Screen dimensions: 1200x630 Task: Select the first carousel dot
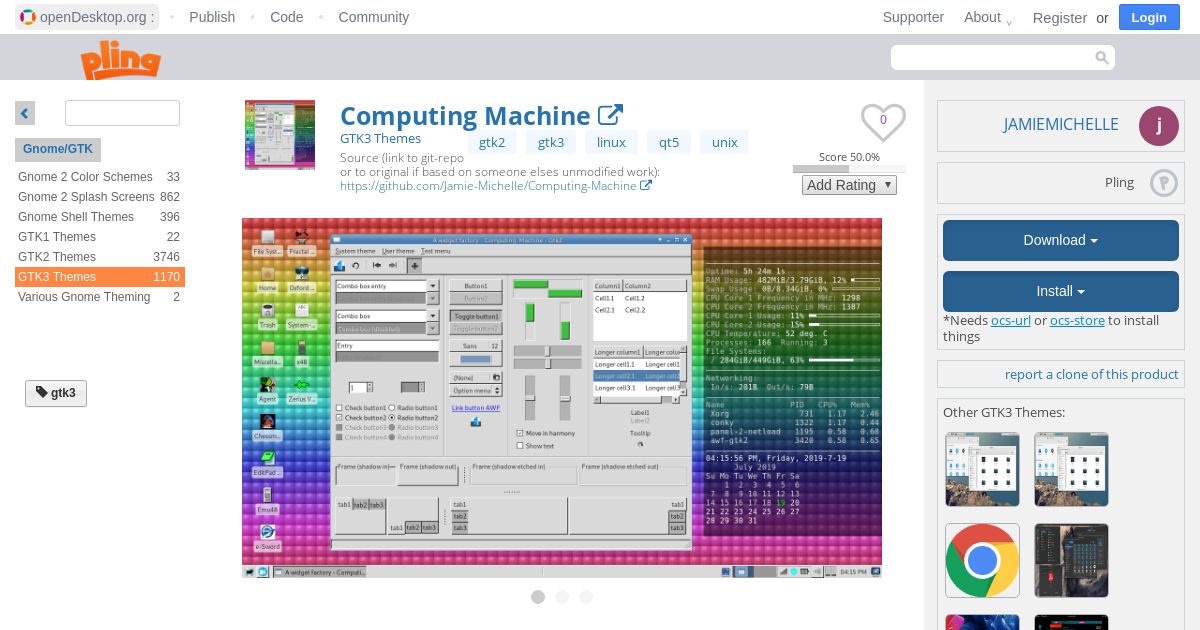point(538,597)
